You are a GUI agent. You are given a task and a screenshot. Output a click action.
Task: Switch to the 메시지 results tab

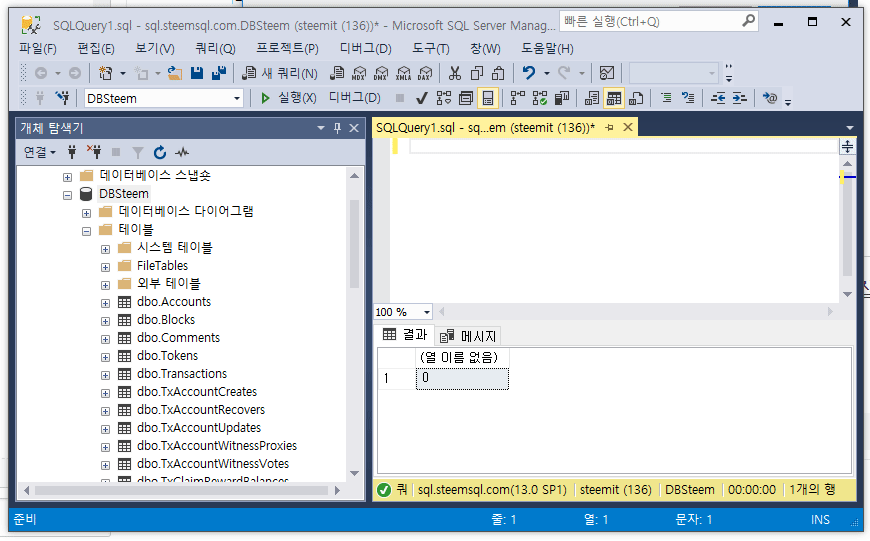pyautogui.click(x=468, y=336)
